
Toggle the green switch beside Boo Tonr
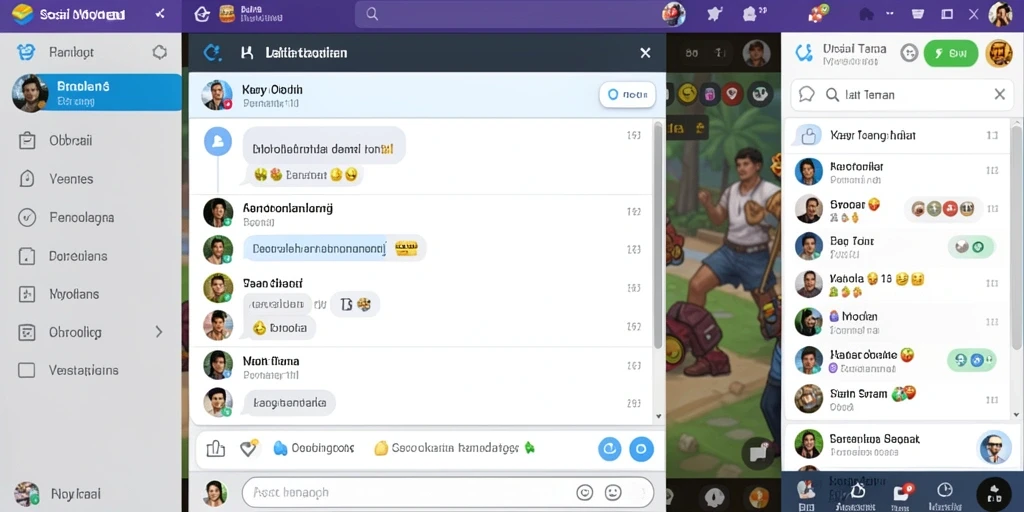click(x=970, y=247)
